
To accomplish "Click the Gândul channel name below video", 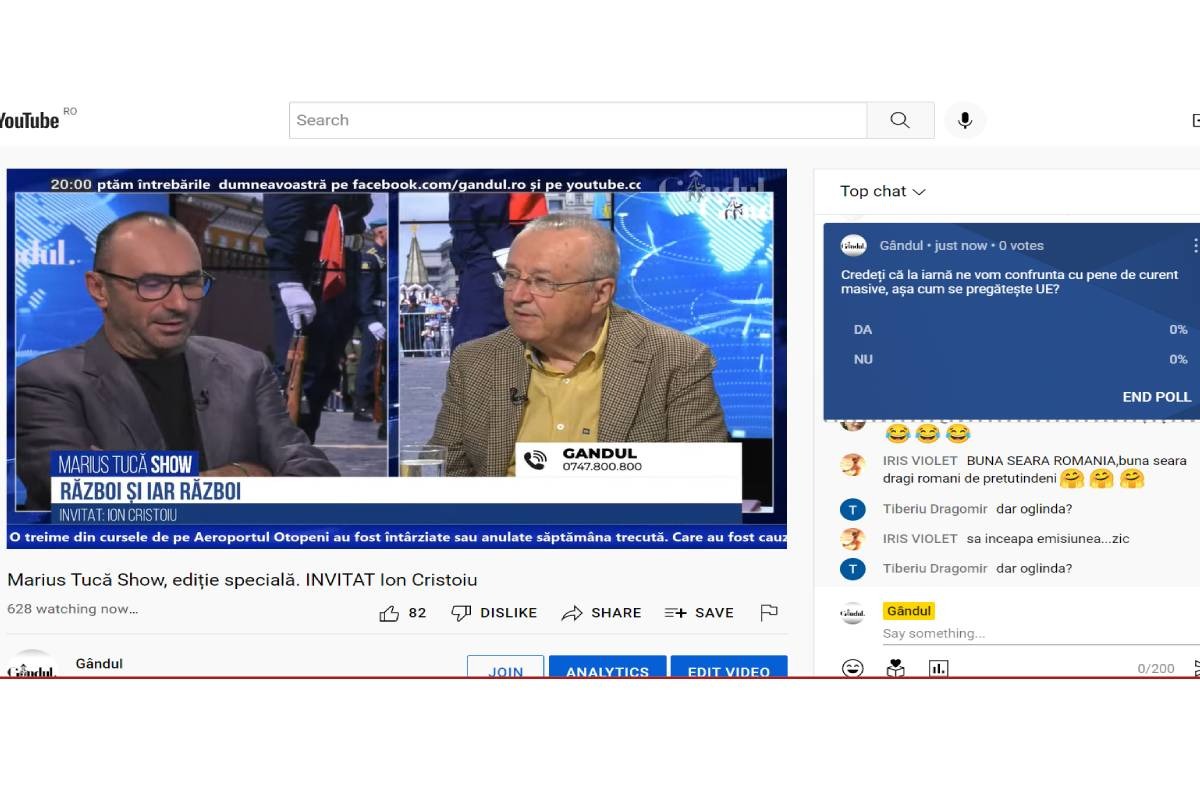I will pos(99,664).
